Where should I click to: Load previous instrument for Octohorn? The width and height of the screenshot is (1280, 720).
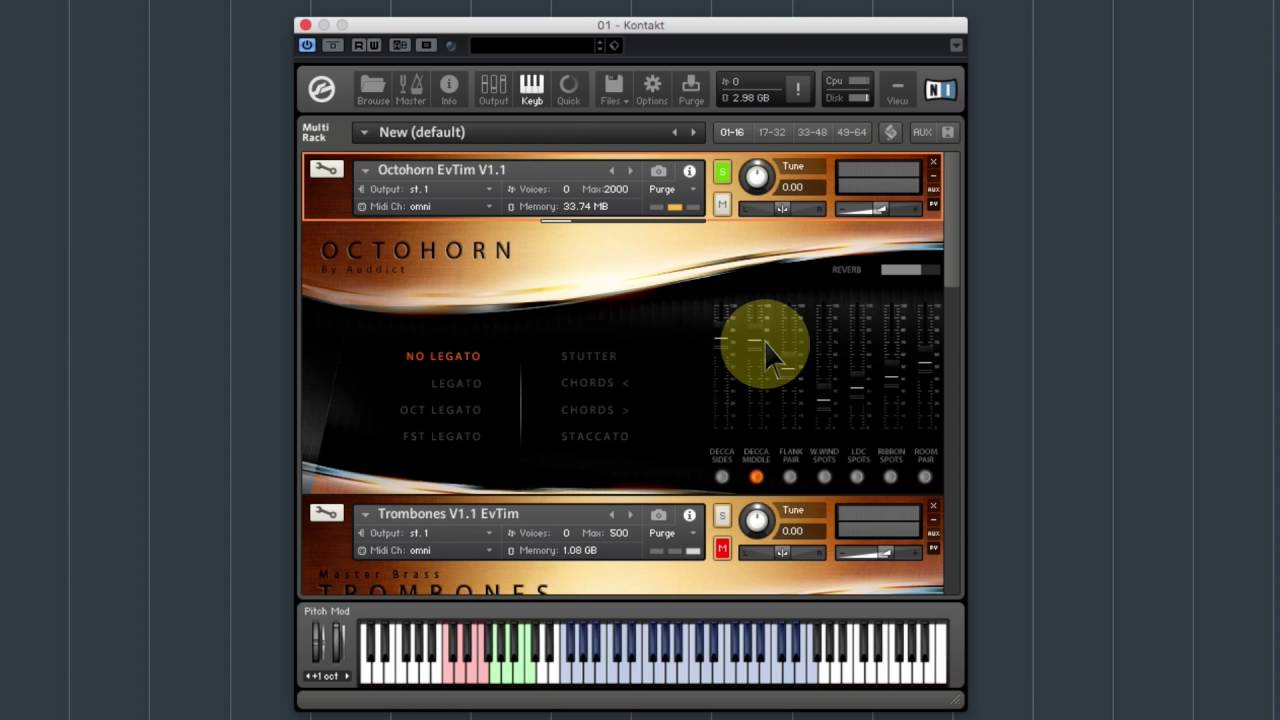(x=612, y=171)
